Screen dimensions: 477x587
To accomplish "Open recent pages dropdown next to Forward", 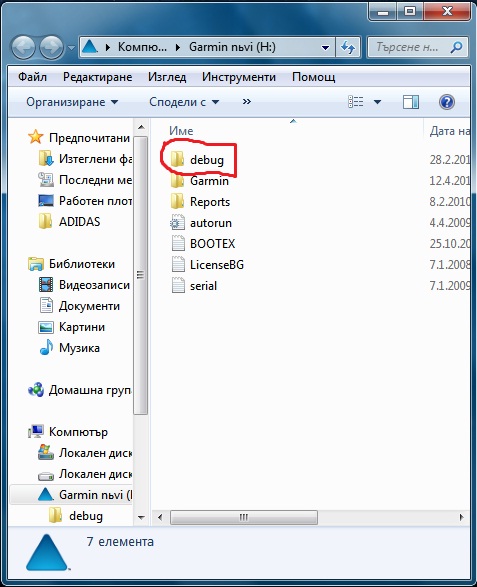I will pos(71,48).
